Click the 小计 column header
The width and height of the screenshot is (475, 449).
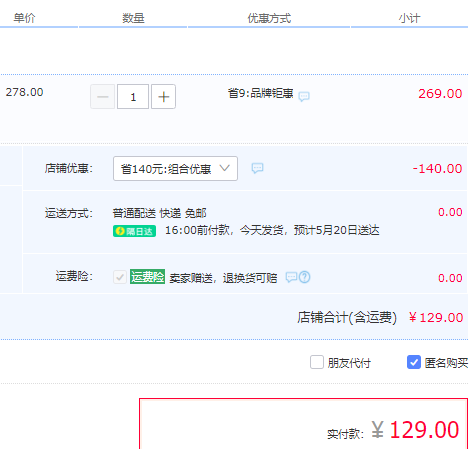click(x=410, y=18)
